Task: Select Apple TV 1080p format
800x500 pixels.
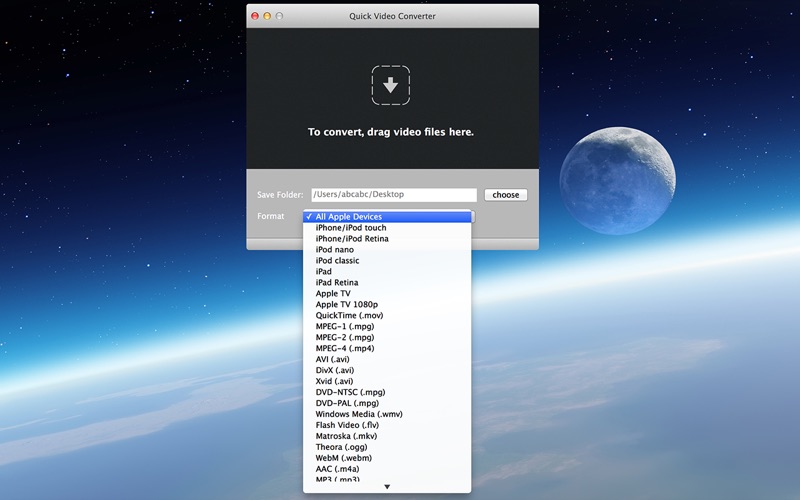Action: click(x=387, y=305)
